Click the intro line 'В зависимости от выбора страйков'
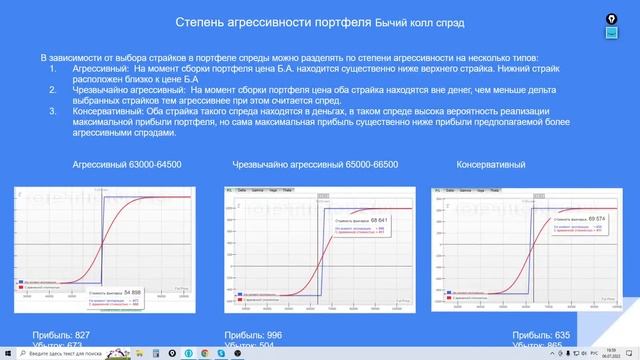The image size is (640, 360). [289, 58]
